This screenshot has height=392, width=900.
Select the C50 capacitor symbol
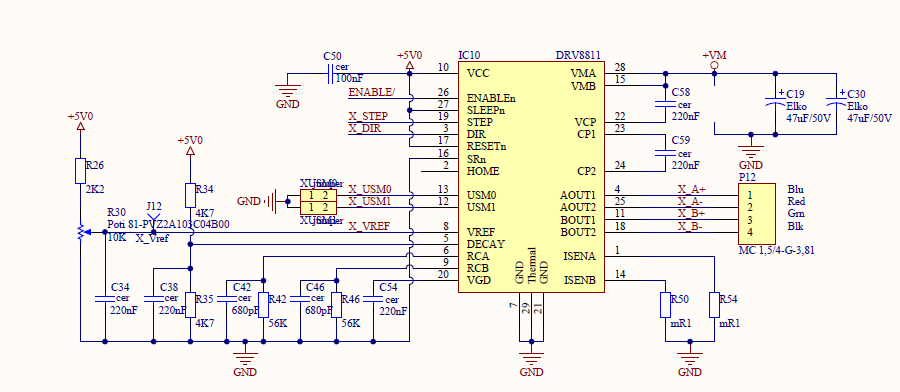coord(330,73)
